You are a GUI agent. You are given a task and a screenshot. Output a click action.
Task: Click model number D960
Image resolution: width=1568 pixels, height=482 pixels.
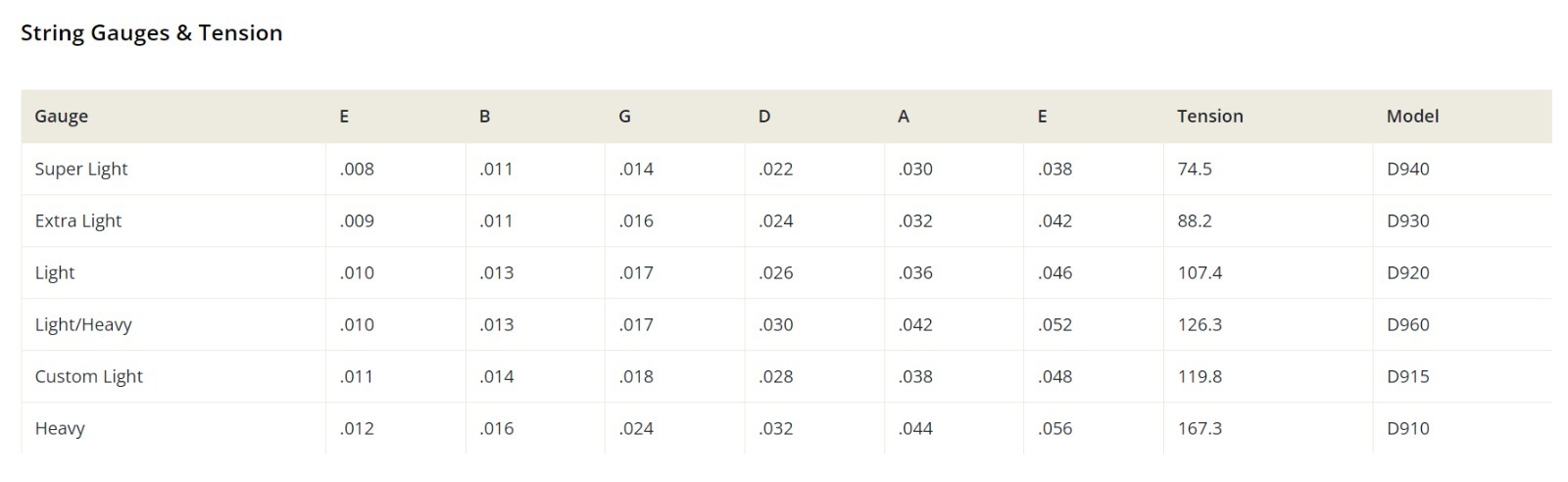[1408, 324]
